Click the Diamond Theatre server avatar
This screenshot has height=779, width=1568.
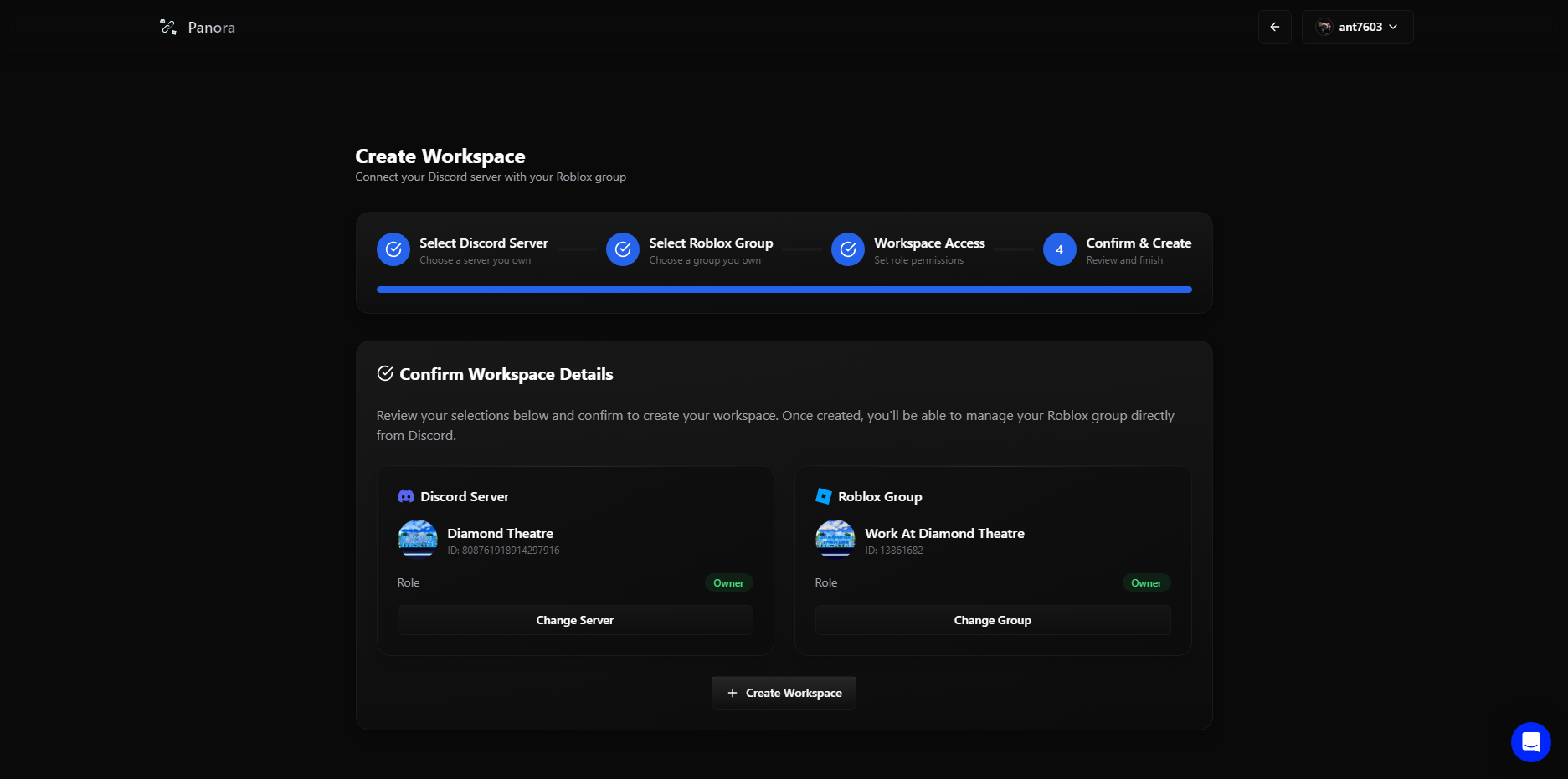pyautogui.click(x=418, y=538)
